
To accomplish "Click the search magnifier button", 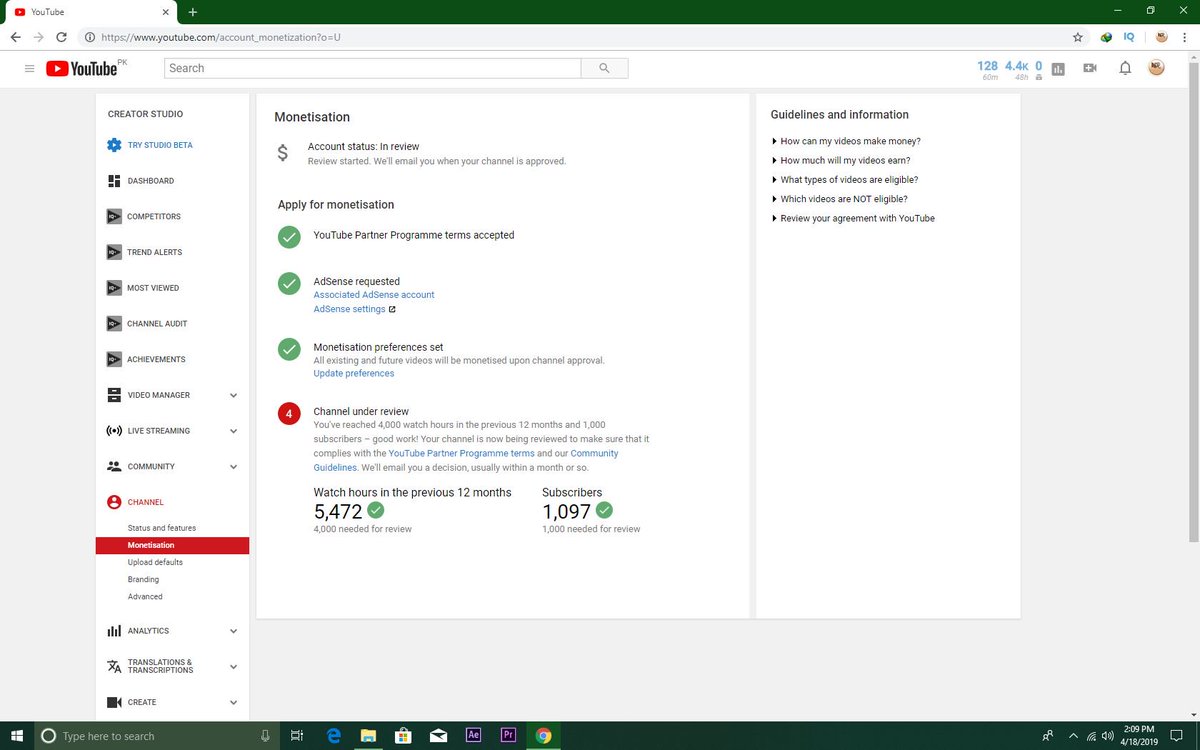I will click(x=604, y=68).
